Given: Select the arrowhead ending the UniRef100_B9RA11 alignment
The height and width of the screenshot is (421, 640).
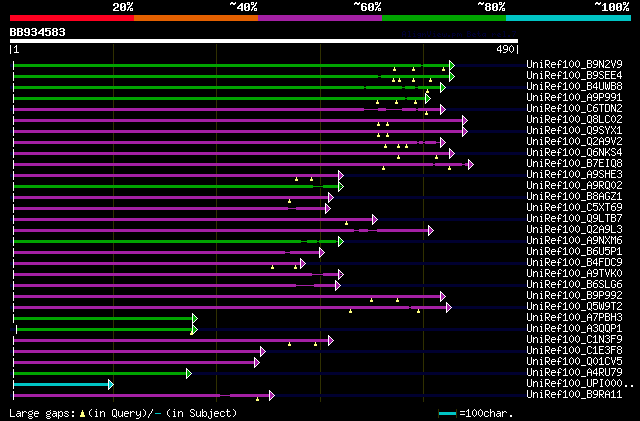Looking at the screenshot, I should 272,396.
